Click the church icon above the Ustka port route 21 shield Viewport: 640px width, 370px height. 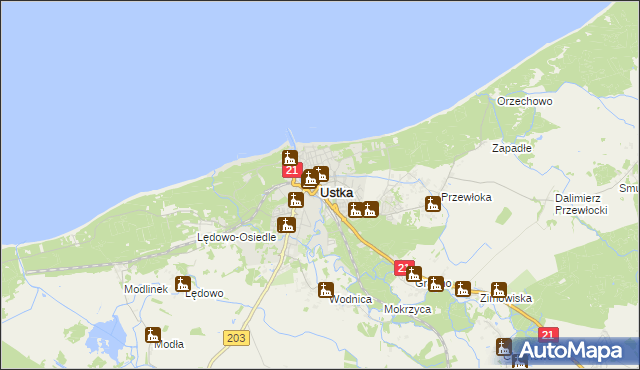tap(290, 158)
